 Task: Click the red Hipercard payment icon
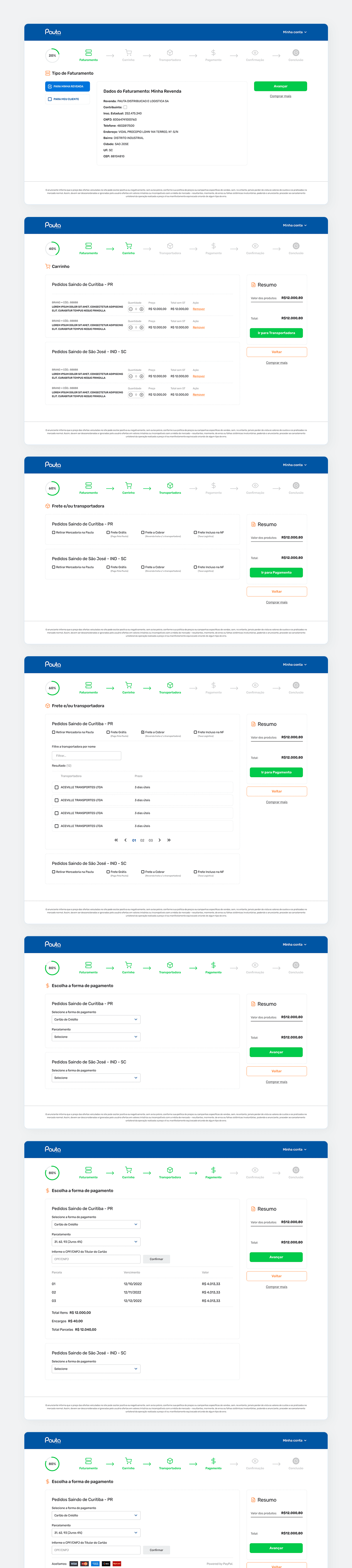(117, 1563)
